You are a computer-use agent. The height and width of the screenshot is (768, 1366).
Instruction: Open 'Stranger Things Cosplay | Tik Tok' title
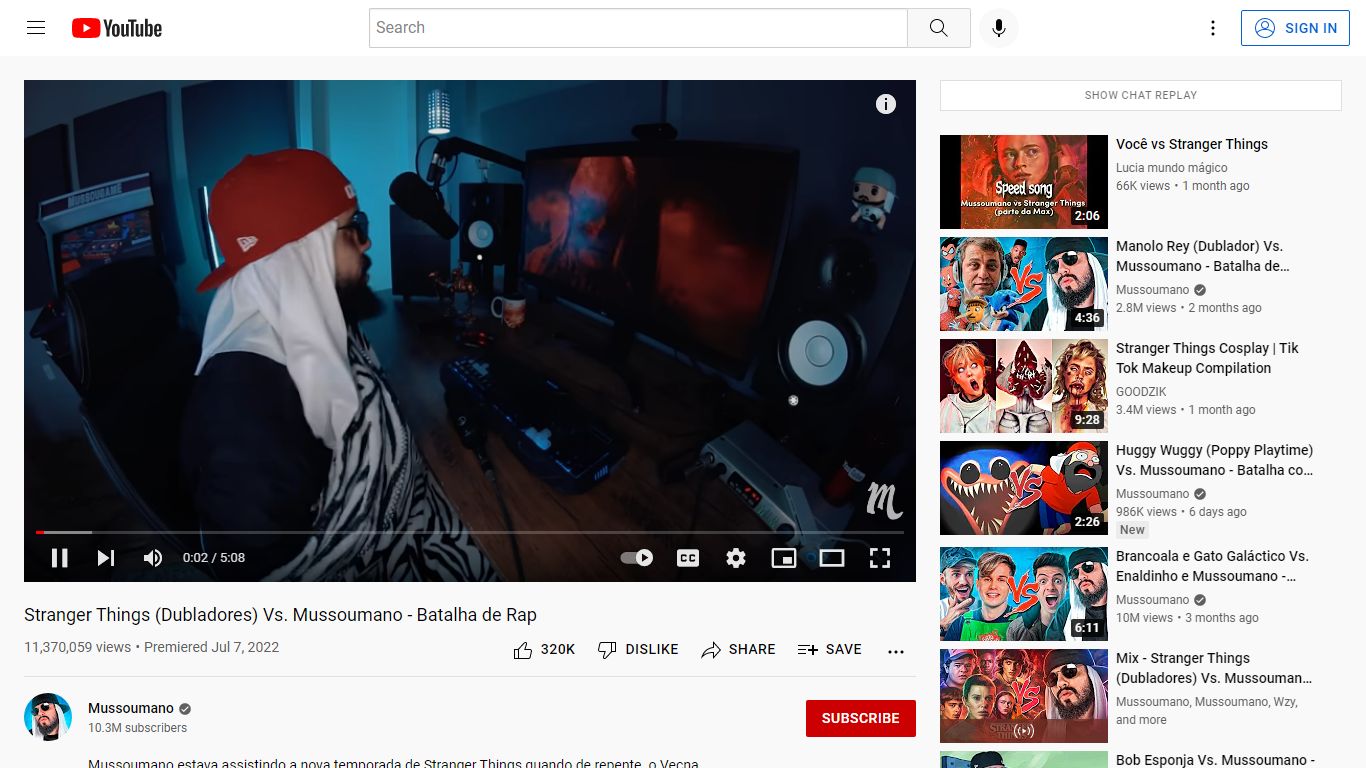[x=1207, y=358]
